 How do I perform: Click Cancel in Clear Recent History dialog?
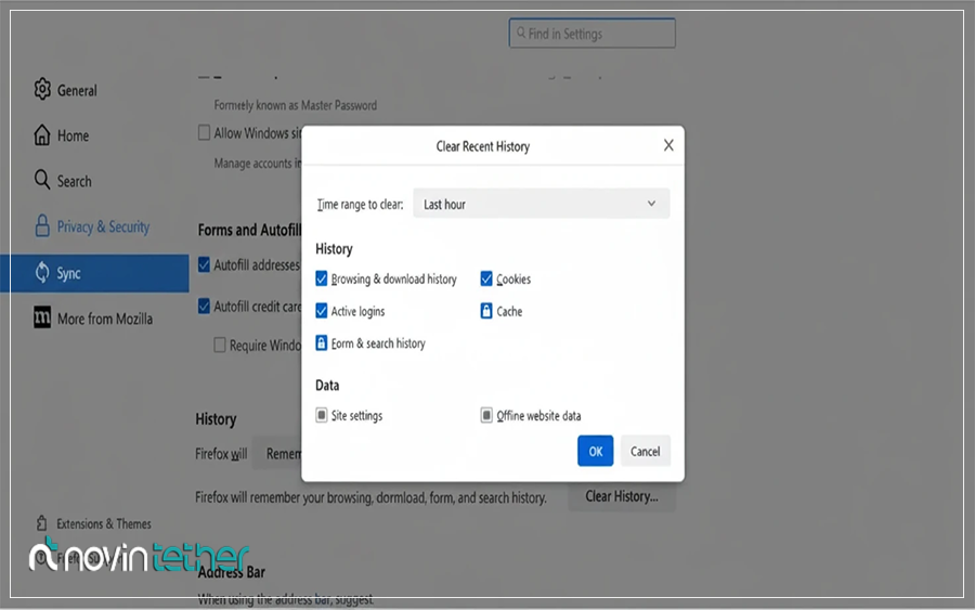tap(645, 451)
